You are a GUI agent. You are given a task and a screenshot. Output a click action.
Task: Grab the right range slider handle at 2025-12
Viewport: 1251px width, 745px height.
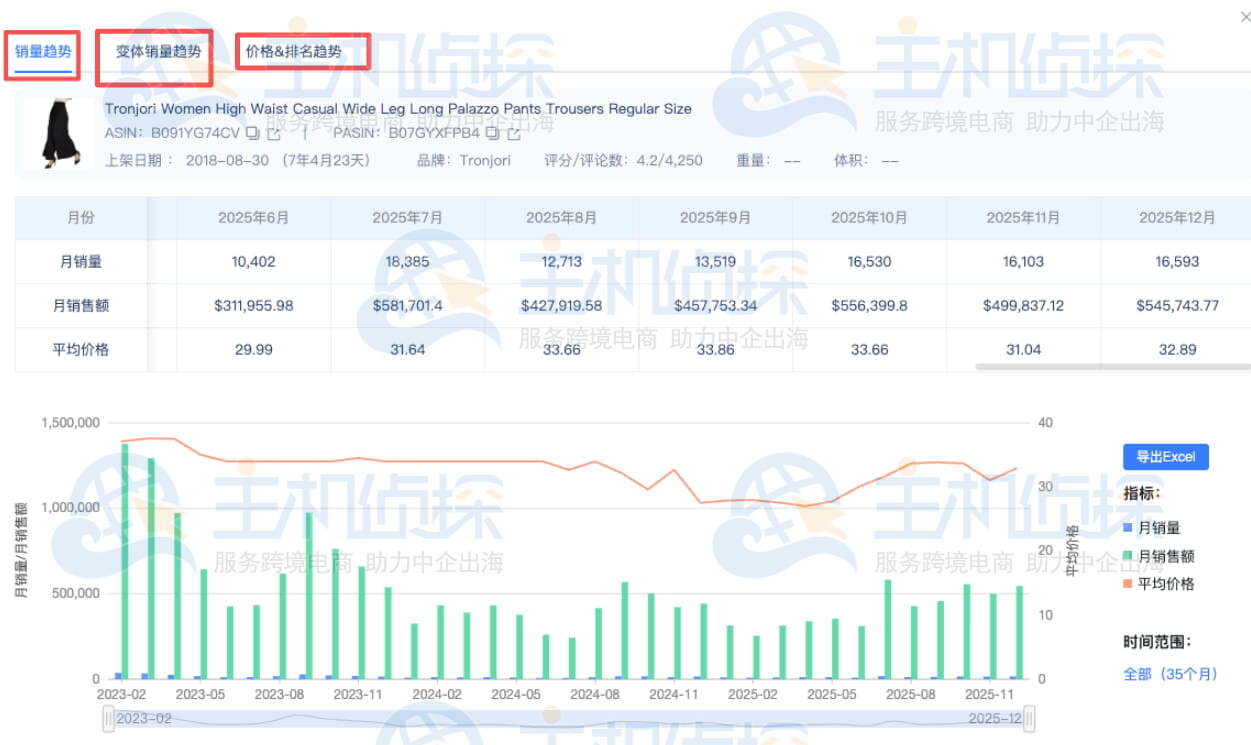pyautogui.click(x=1029, y=718)
